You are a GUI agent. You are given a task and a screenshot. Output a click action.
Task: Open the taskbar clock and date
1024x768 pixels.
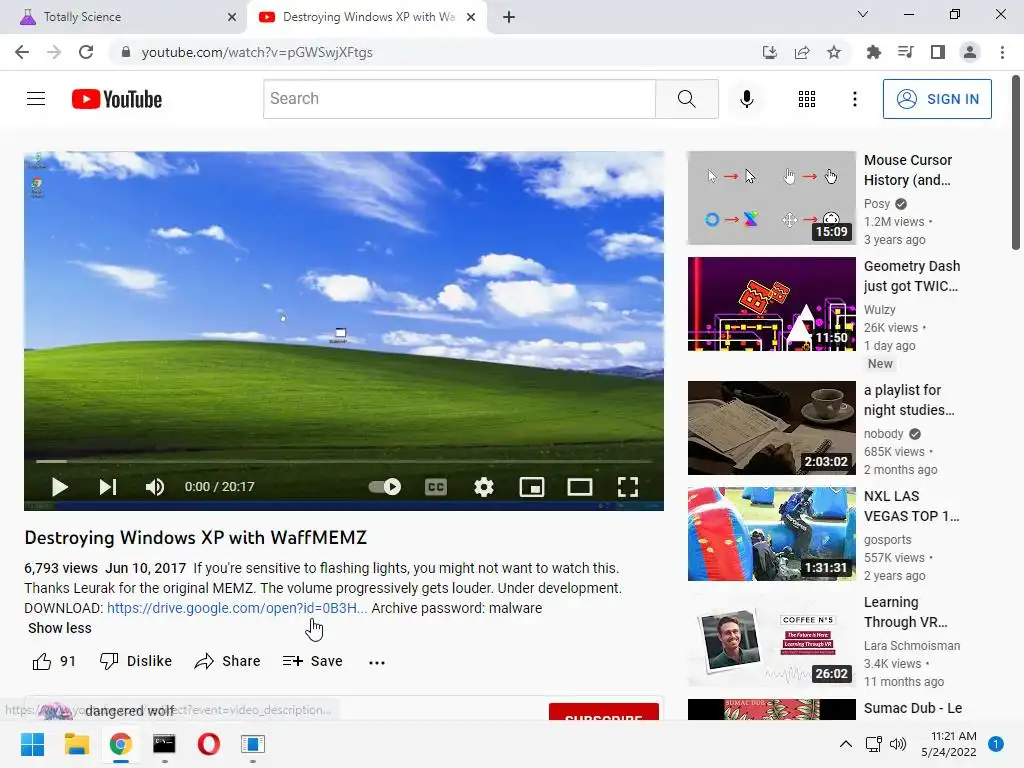pos(949,744)
